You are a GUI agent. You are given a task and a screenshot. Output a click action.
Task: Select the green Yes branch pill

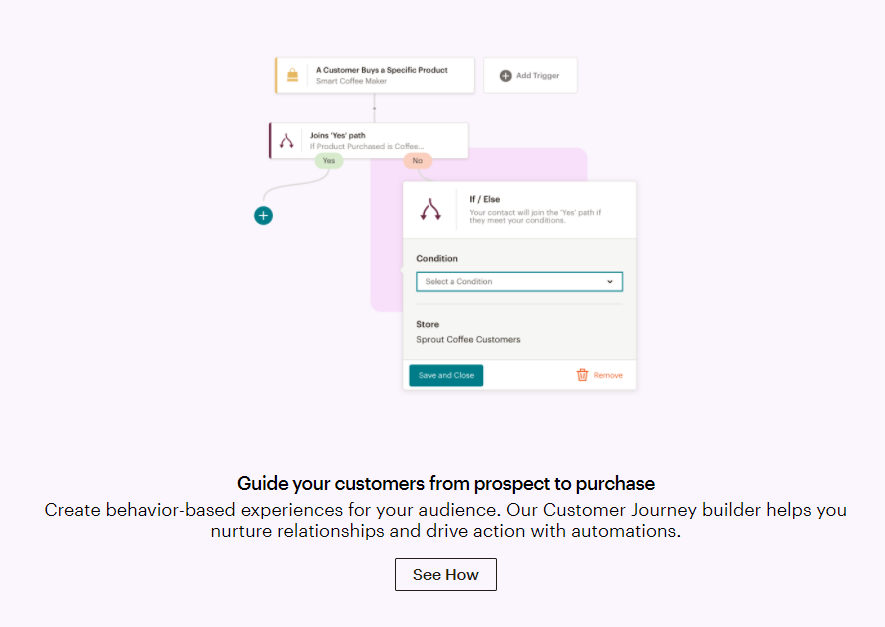pyautogui.click(x=328, y=160)
